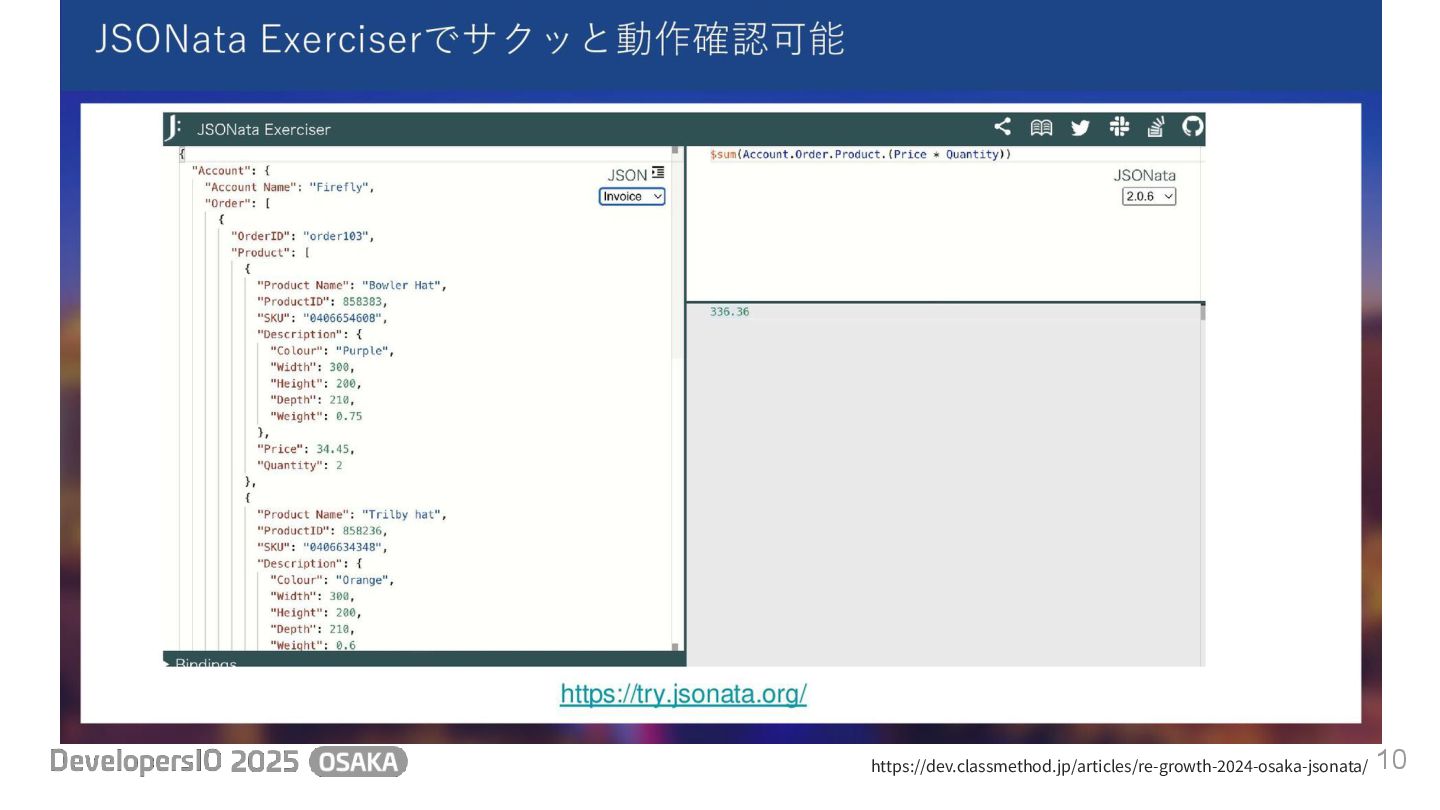1440x810 pixels.
Task: Click the "OrderID": "order103" line
Action: pos(303,236)
